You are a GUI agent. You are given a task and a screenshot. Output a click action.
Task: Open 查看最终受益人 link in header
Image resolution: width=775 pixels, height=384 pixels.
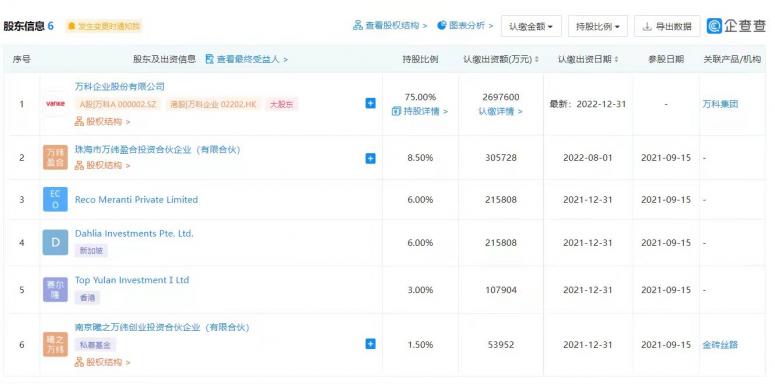(246, 59)
